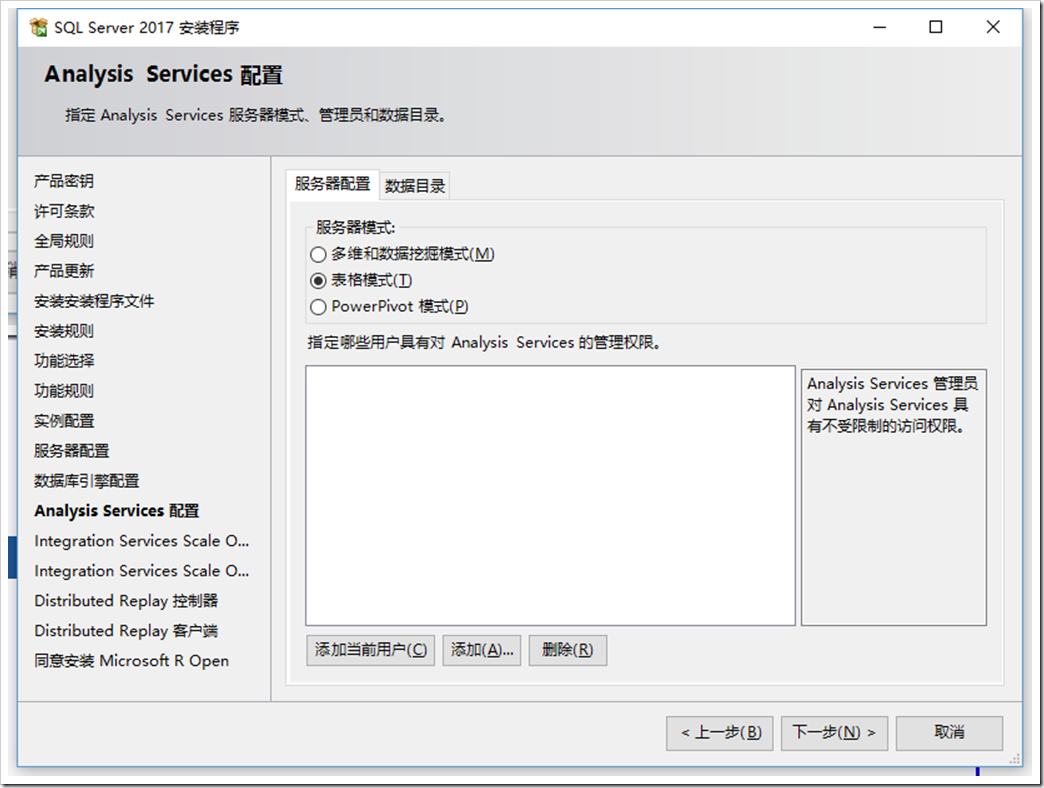Minimize the installer window
The image size is (1044, 788).
pos(880,27)
